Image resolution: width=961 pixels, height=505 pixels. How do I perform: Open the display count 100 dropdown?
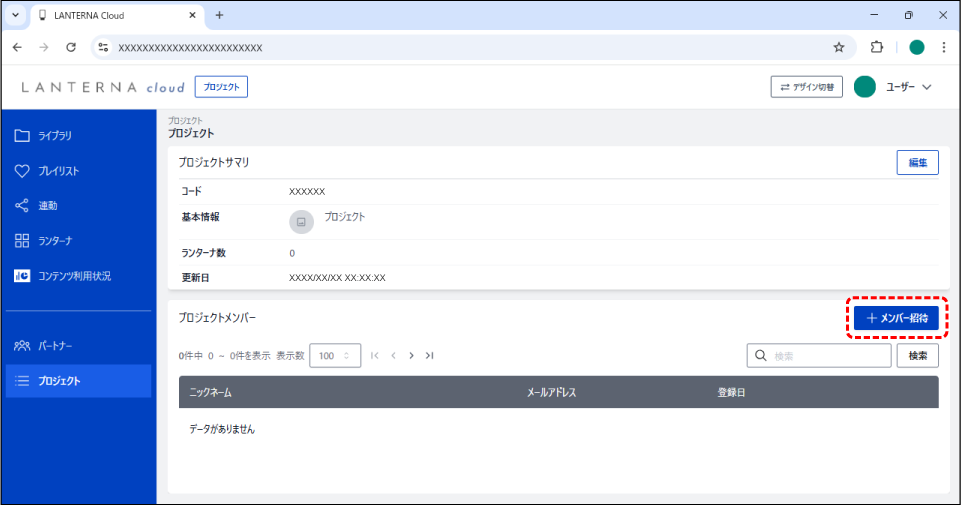335,355
